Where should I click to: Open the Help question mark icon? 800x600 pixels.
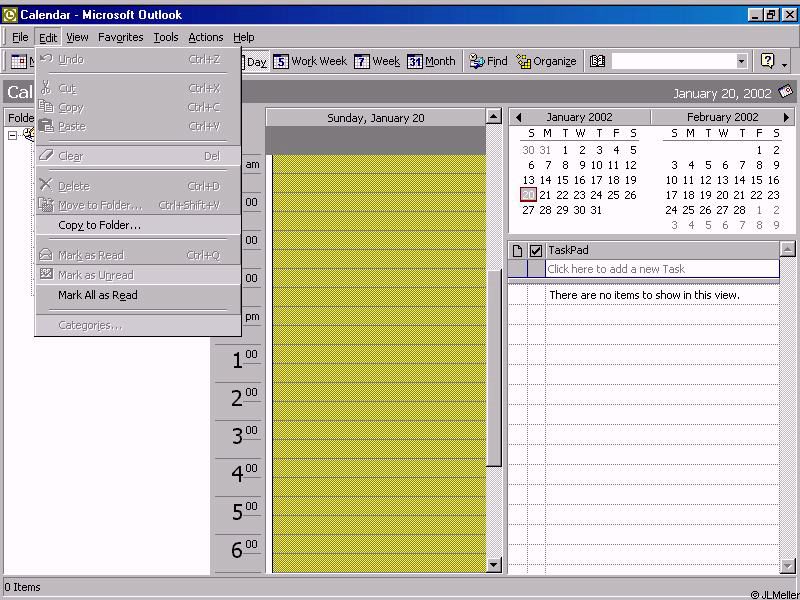[x=767, y=61]
